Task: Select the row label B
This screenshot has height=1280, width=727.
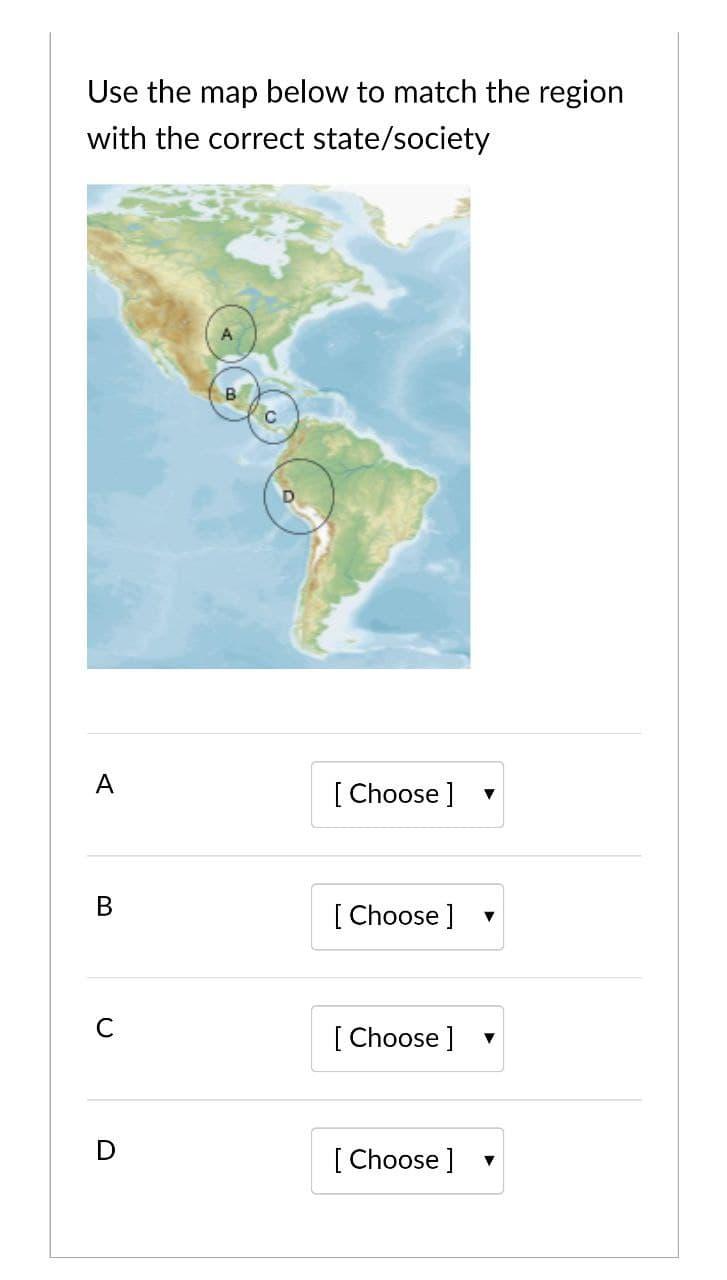Action: [104, 907]
